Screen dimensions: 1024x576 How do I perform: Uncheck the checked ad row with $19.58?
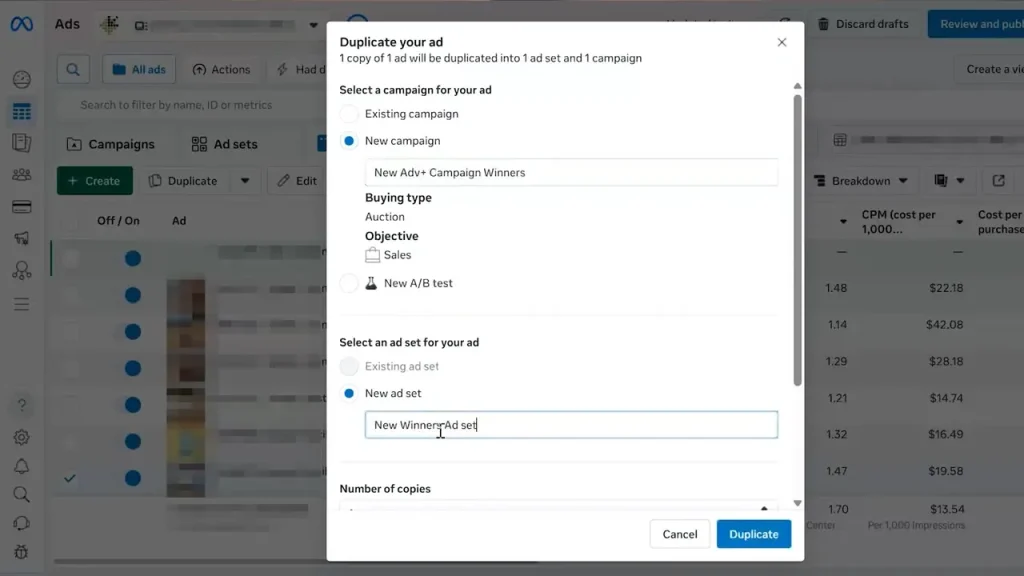70,479
